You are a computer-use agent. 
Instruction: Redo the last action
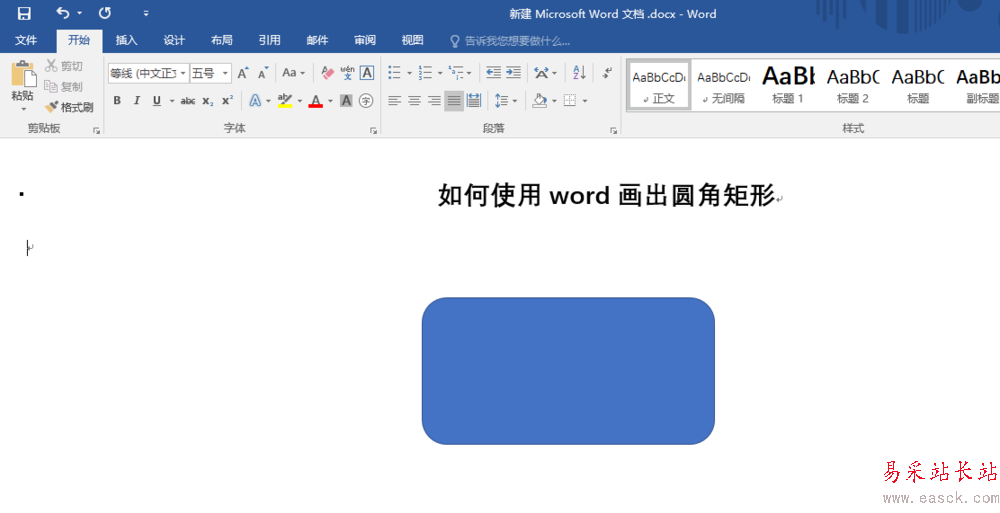pyautogui.click(x=105, y=13)
